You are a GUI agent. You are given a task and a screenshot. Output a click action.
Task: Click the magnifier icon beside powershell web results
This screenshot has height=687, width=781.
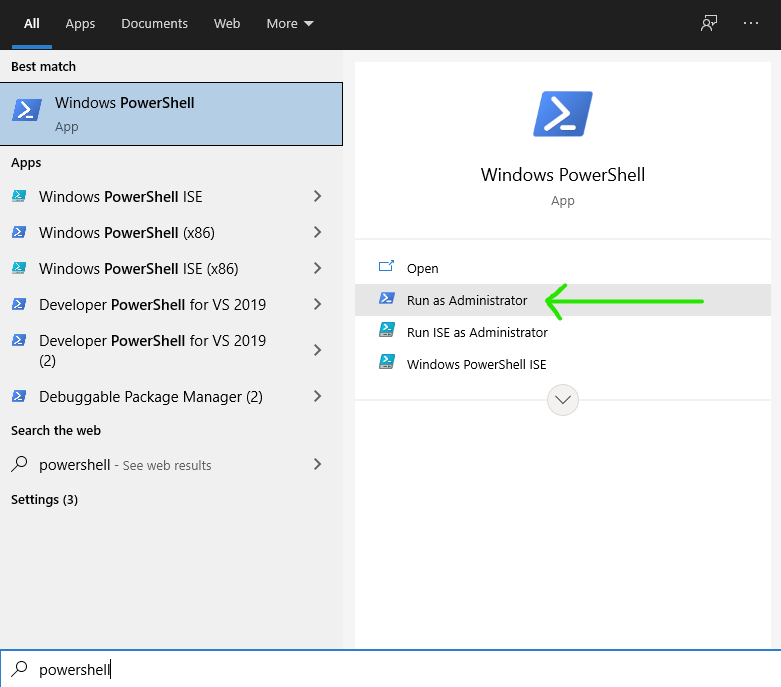point(19,464)
